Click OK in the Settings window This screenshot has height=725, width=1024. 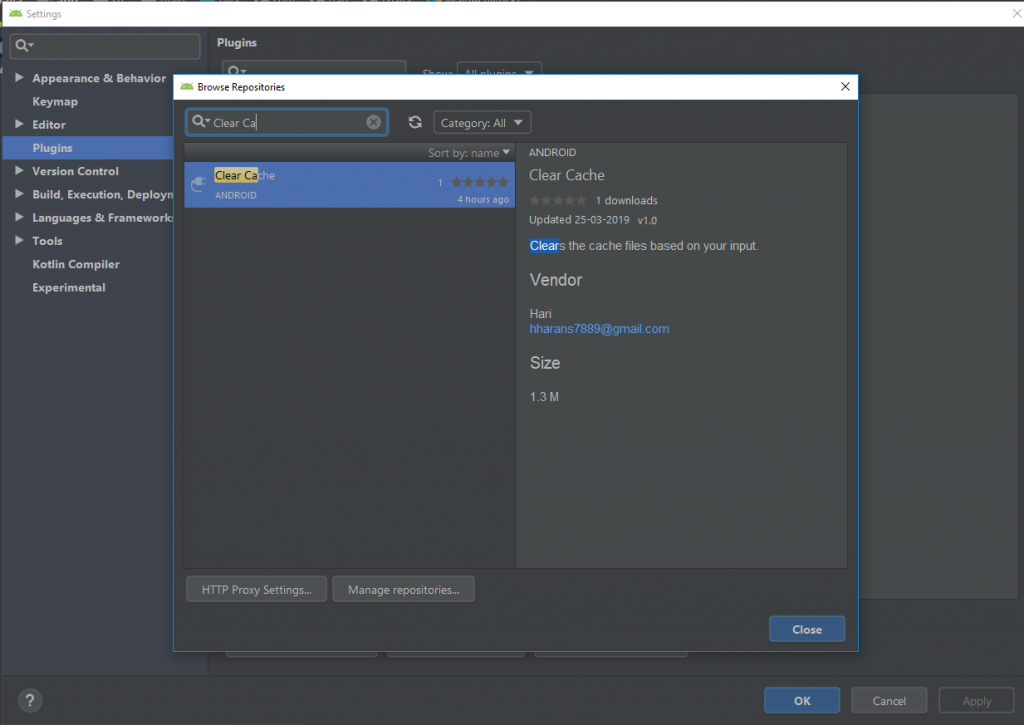click(x=802, y=700)
